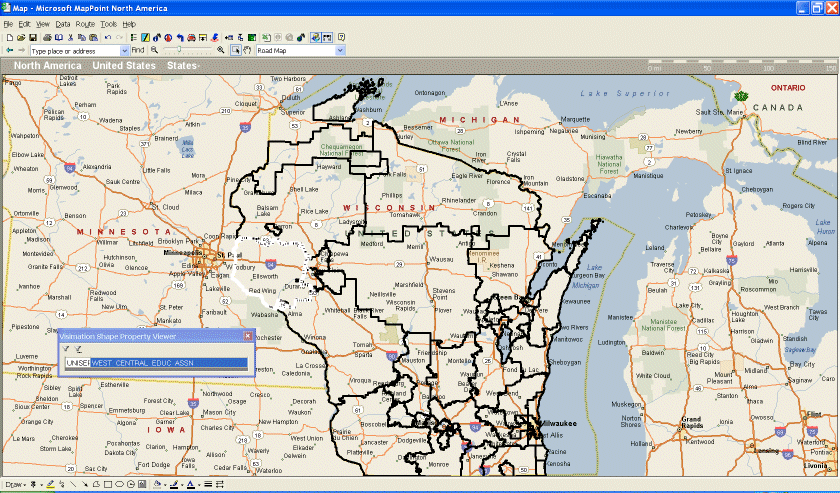Click the fill color paint bucket
Viewport: 840px width, 493px height.
pyautogui.click(x=157, y=484)
